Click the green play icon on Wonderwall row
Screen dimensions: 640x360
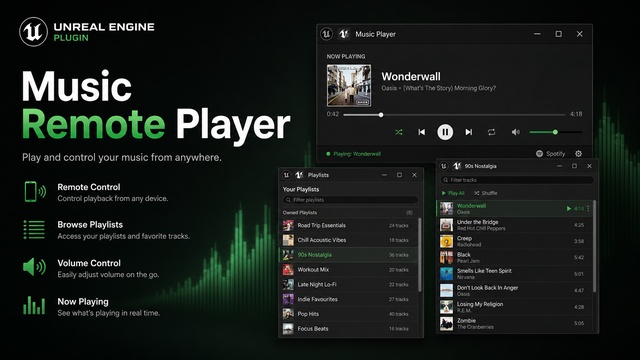(569, 209)
